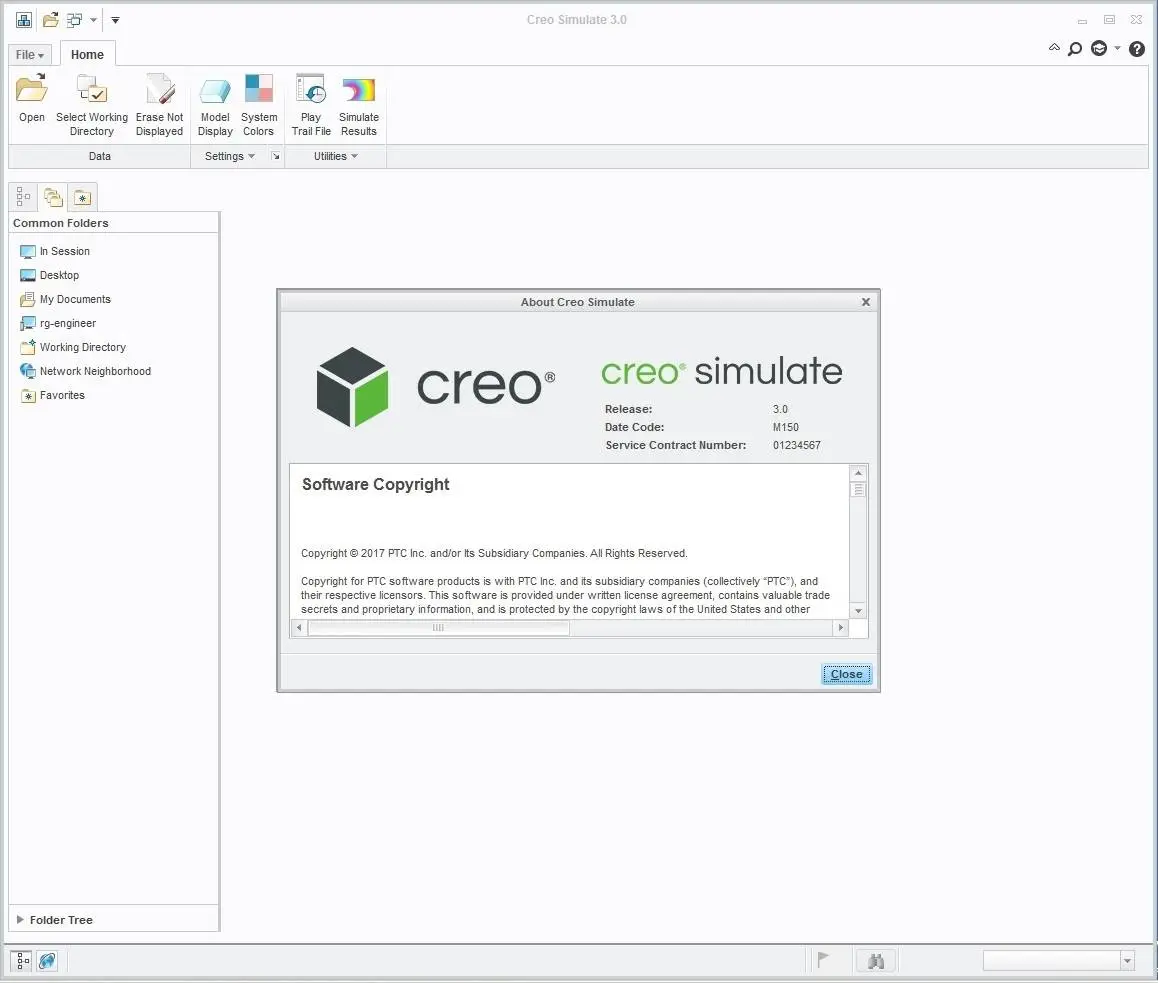Open the selection filter dropdown in status bar

tap(1127, 961)
